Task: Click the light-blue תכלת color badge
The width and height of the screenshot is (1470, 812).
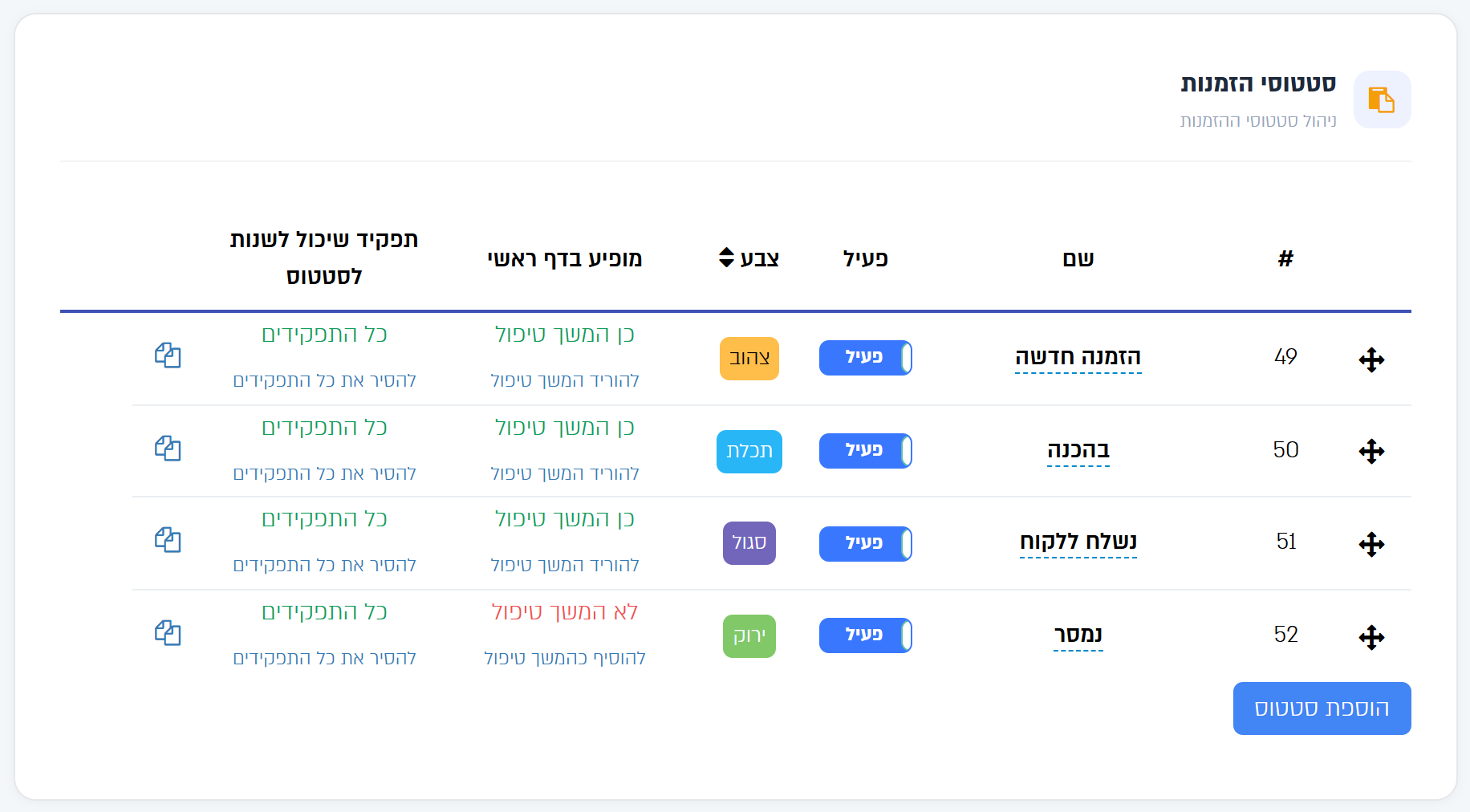Action: 749,452
